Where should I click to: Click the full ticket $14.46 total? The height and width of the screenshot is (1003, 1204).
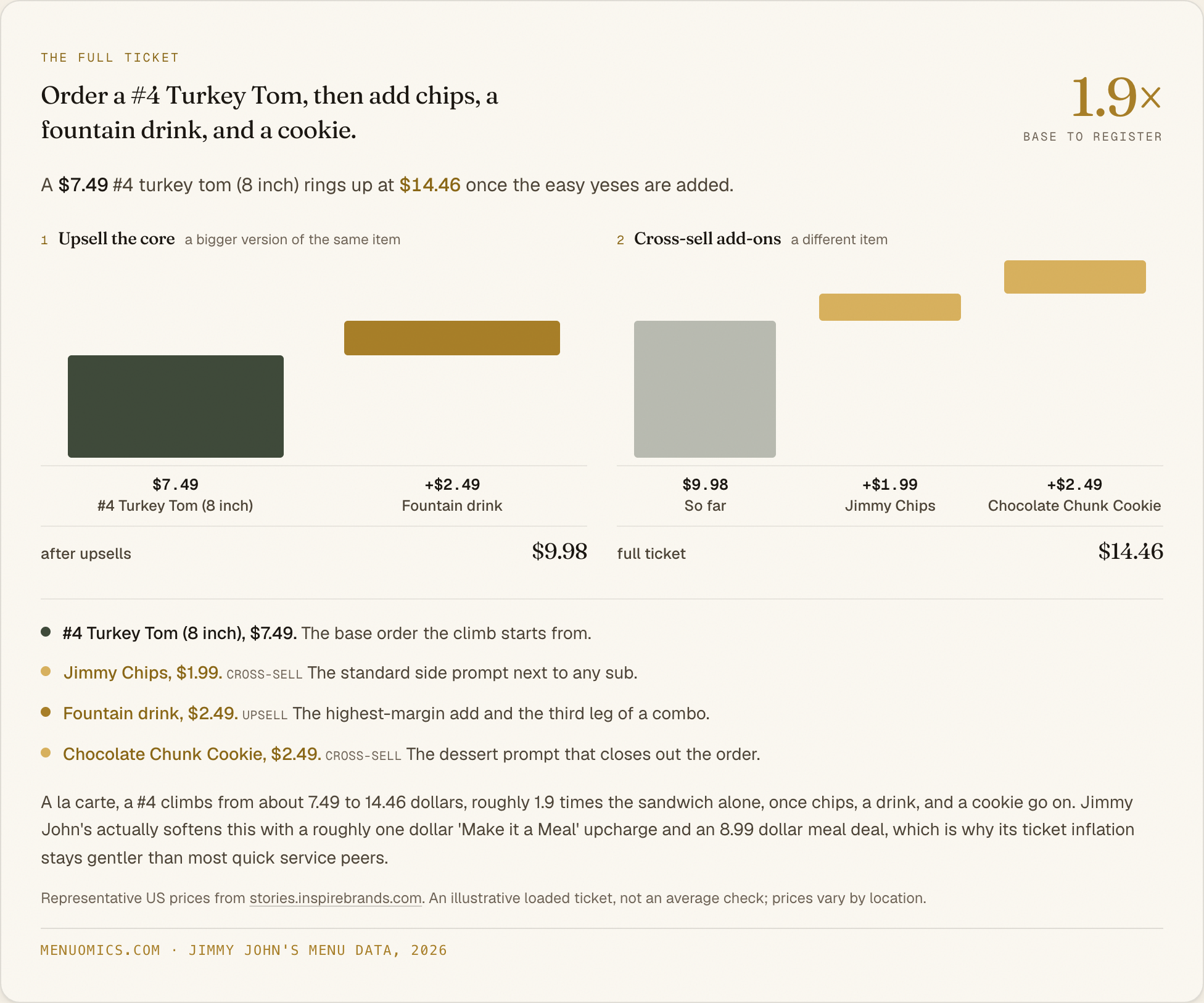click(x=1131, y=551)
